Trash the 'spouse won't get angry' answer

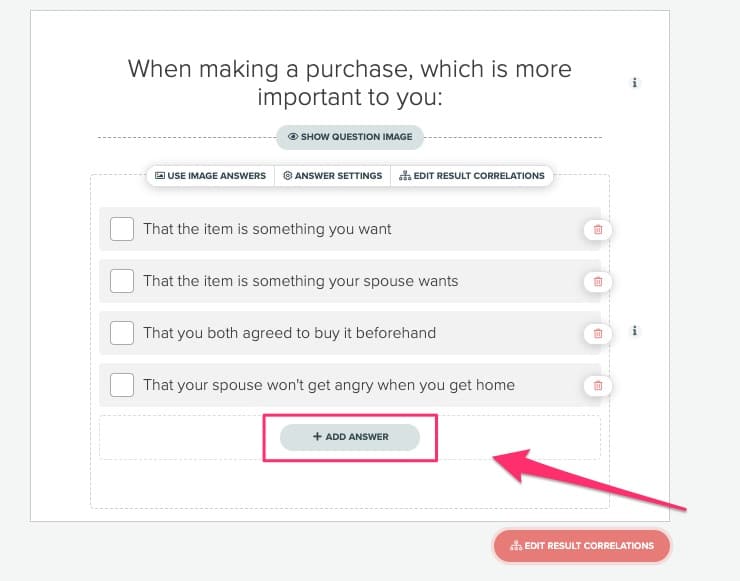coord(598,385)
